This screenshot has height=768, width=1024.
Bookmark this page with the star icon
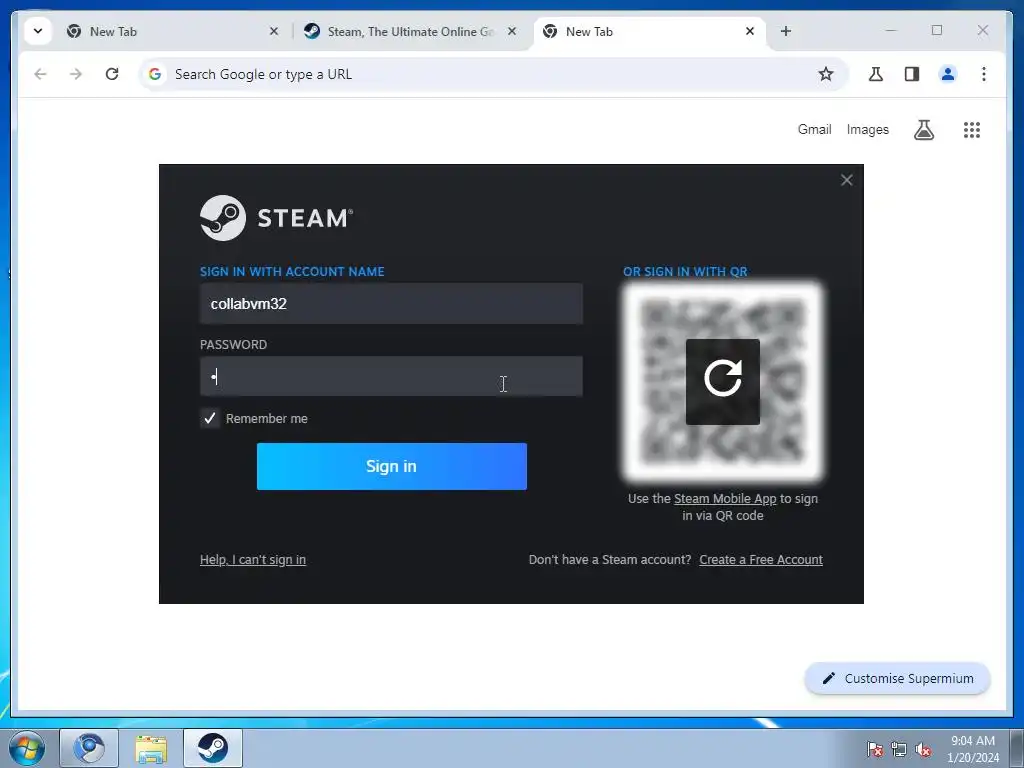click(825, 74)
